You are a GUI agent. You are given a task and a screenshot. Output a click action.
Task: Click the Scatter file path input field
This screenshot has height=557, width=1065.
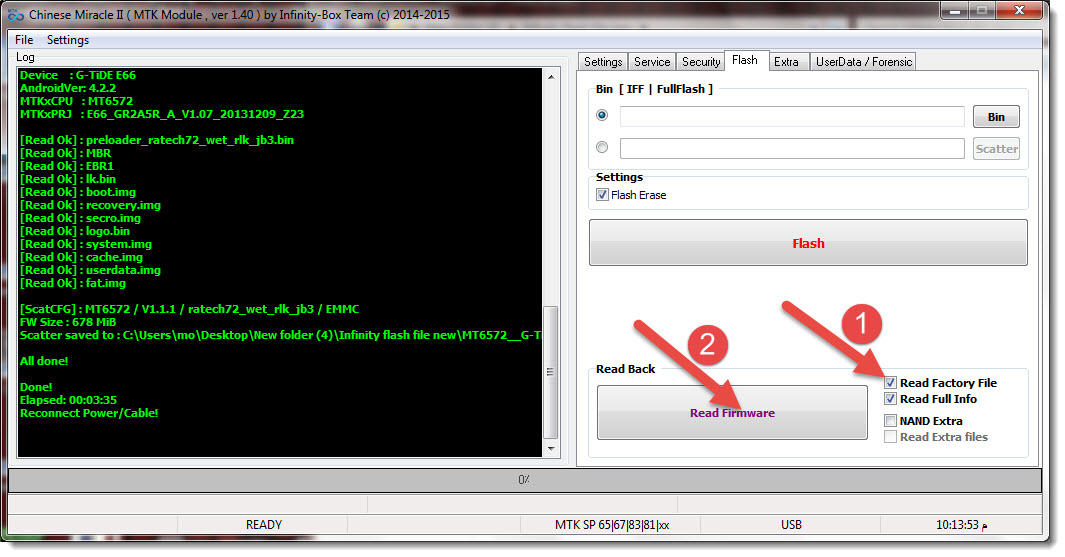792,148
